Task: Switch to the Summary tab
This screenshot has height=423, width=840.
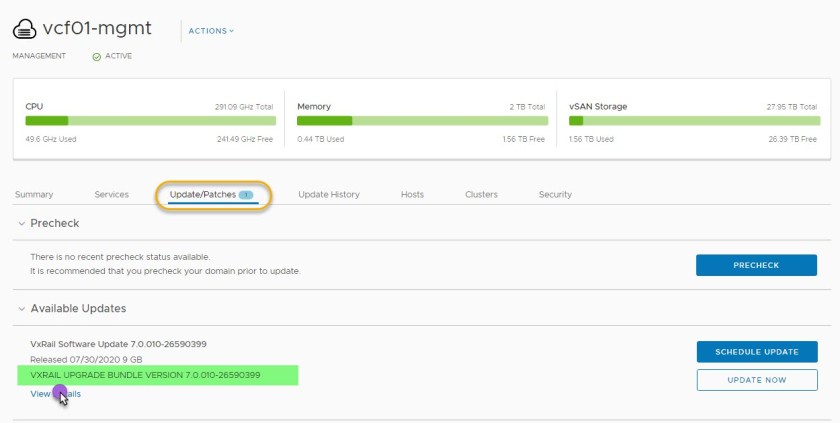Action: 34,194
